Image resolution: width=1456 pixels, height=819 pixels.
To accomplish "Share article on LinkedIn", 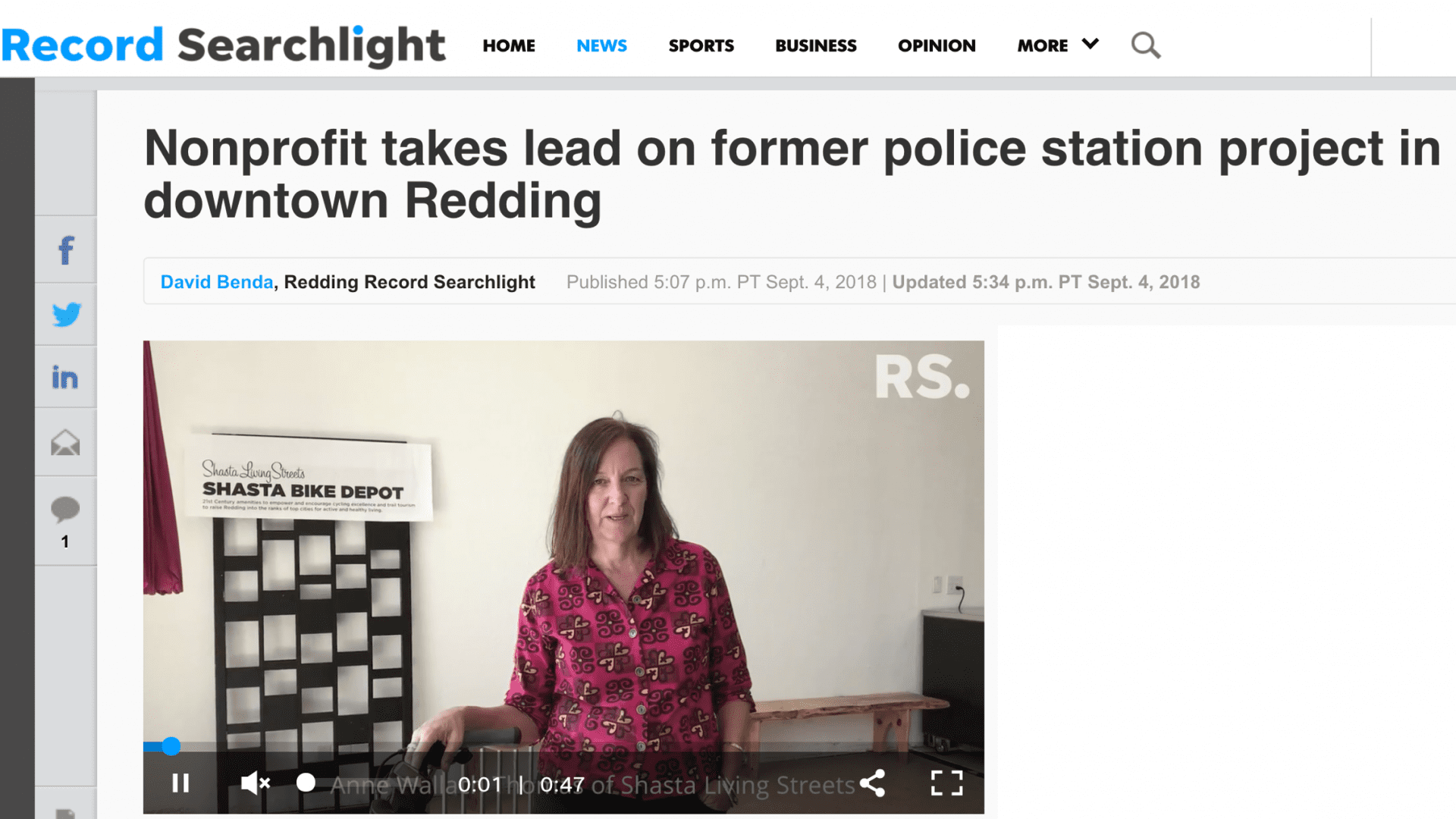I will coord(66,377).
